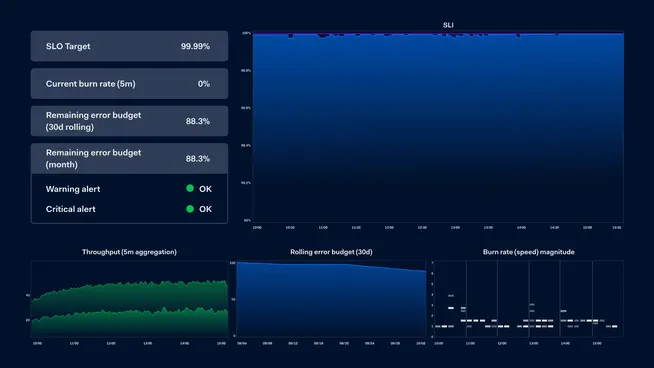
Task: Select Remaining error budget (30d rolling) card
Action: 129,121
